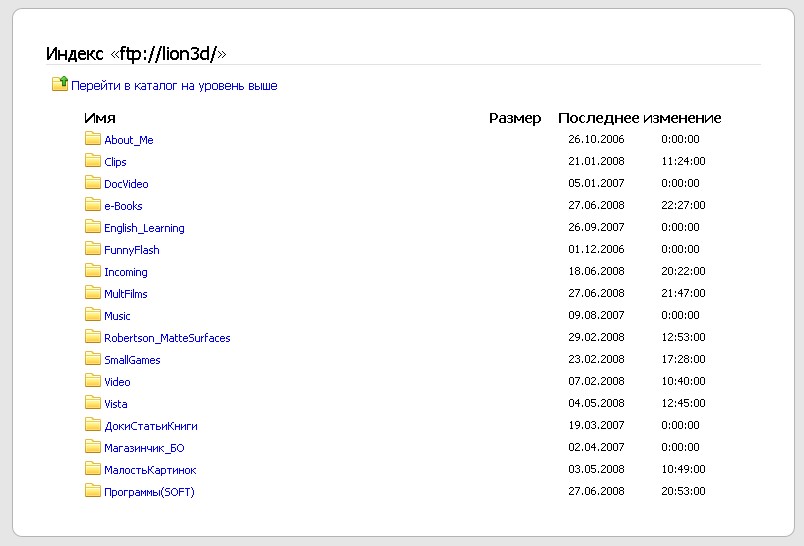Click the folder icon beside Clips
This screenshot has width=804, height=546.
pyautogui.click(x=93, y=162)
